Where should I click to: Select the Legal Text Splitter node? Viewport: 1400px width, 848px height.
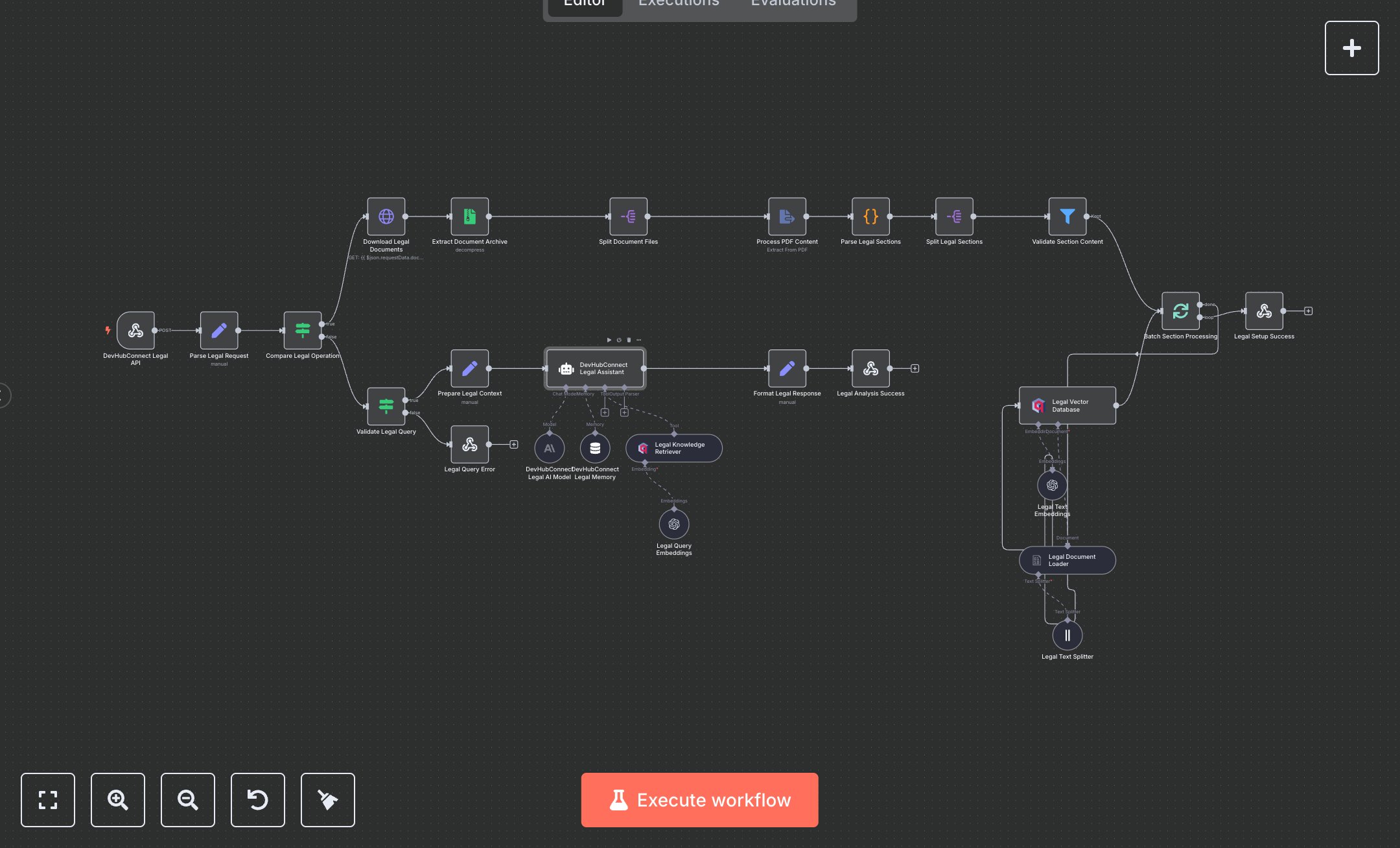(x=1067, y=635)
